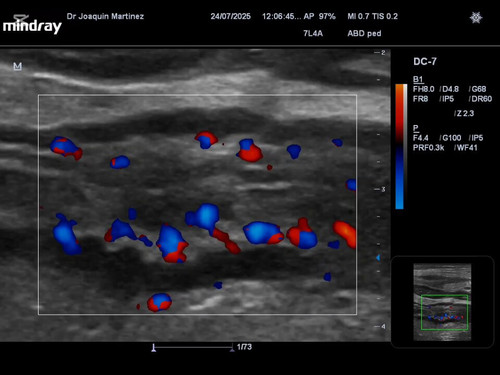Click the WF41 wall filter parameter
The image size is (500, 375).
pos(466,148)
